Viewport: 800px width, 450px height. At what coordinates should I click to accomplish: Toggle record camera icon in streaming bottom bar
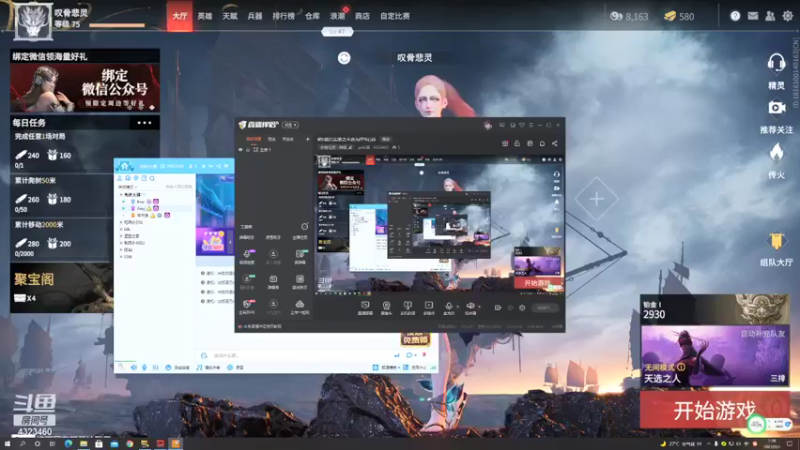click(497, 308)
